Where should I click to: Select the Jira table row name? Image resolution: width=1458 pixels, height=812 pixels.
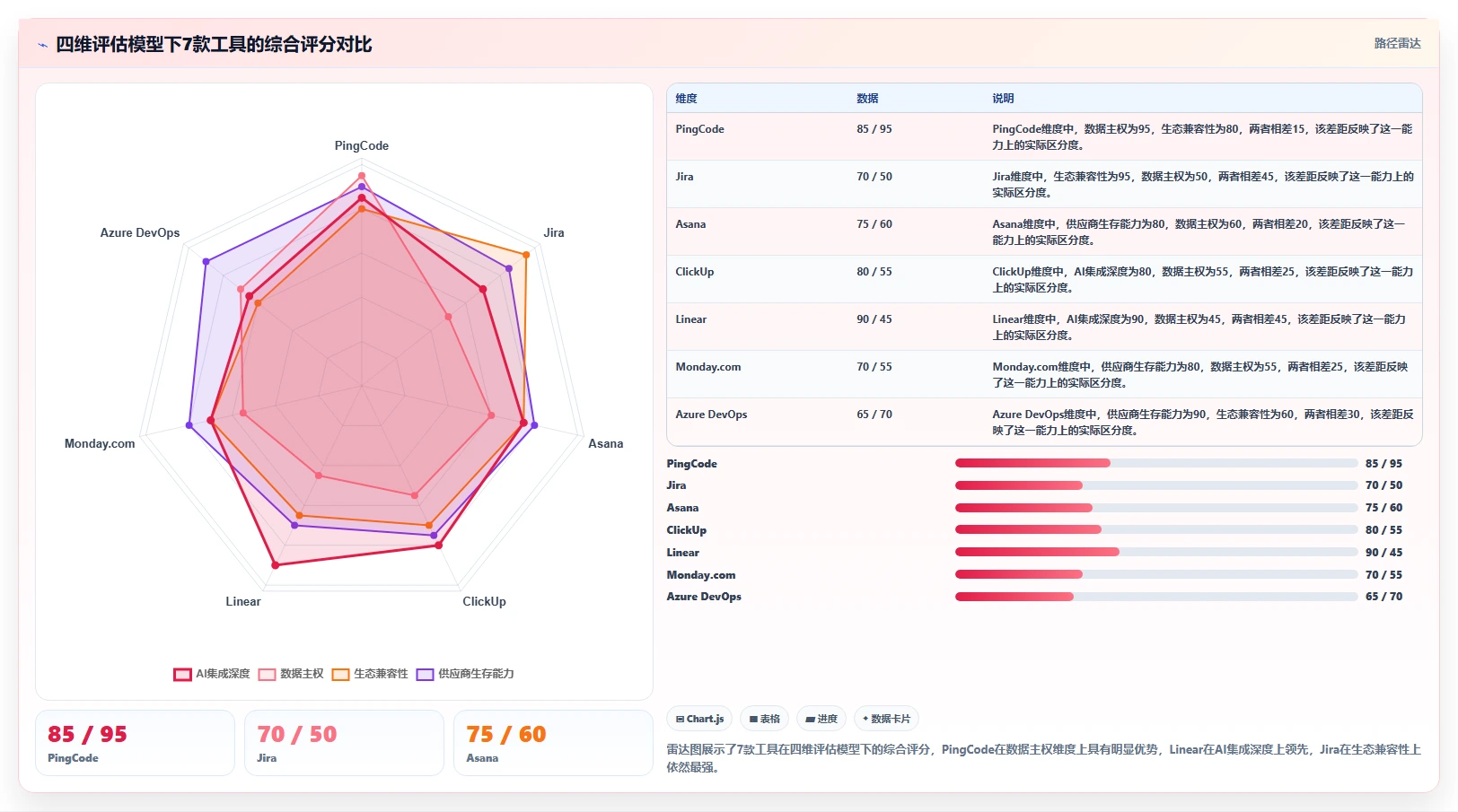pos(684,177)
